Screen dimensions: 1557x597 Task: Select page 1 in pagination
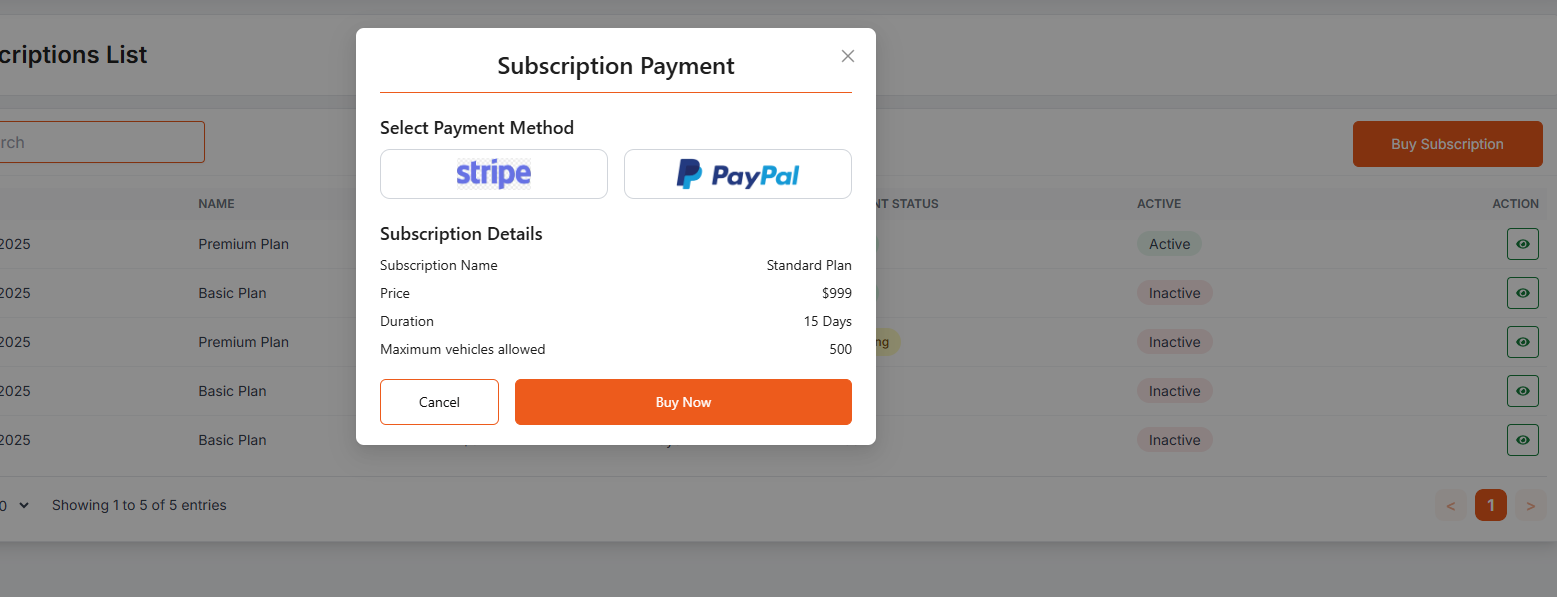coord(1490,506)
